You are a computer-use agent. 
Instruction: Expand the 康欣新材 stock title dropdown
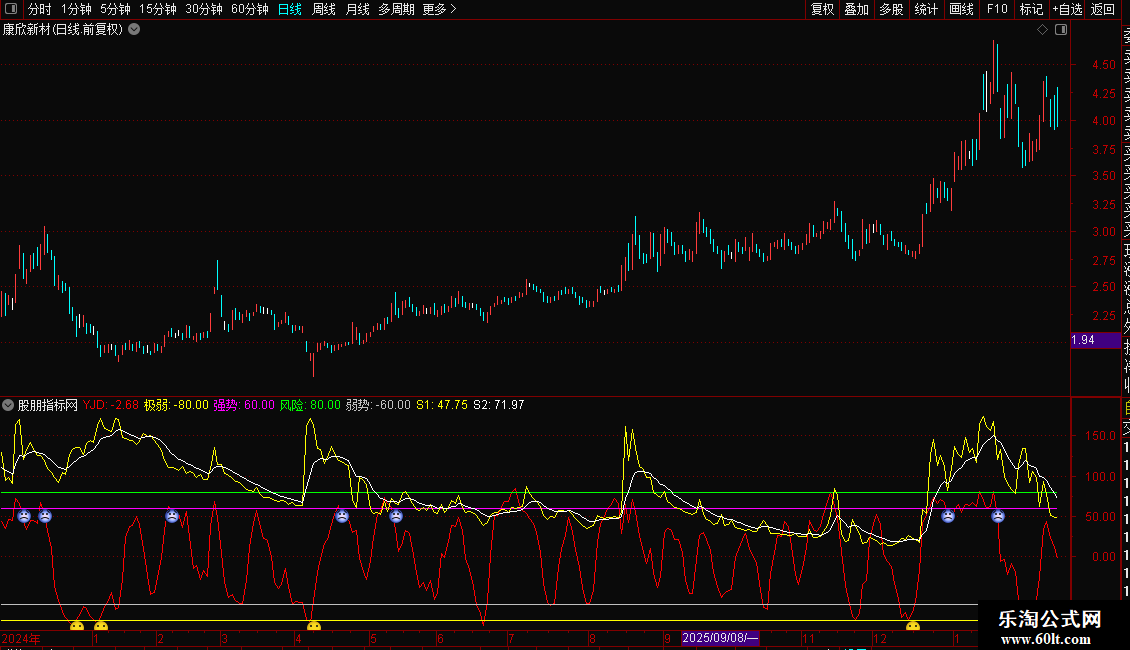134,30
